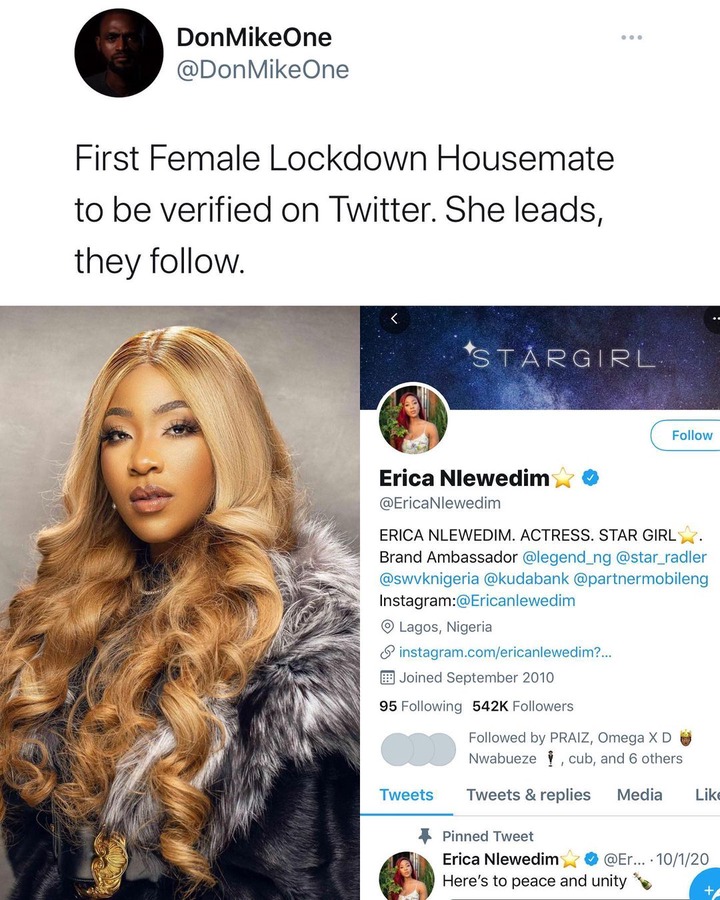View the 542K Followers list
The height and width of the screenshot is (900, 720).
[x=522, y=706]
